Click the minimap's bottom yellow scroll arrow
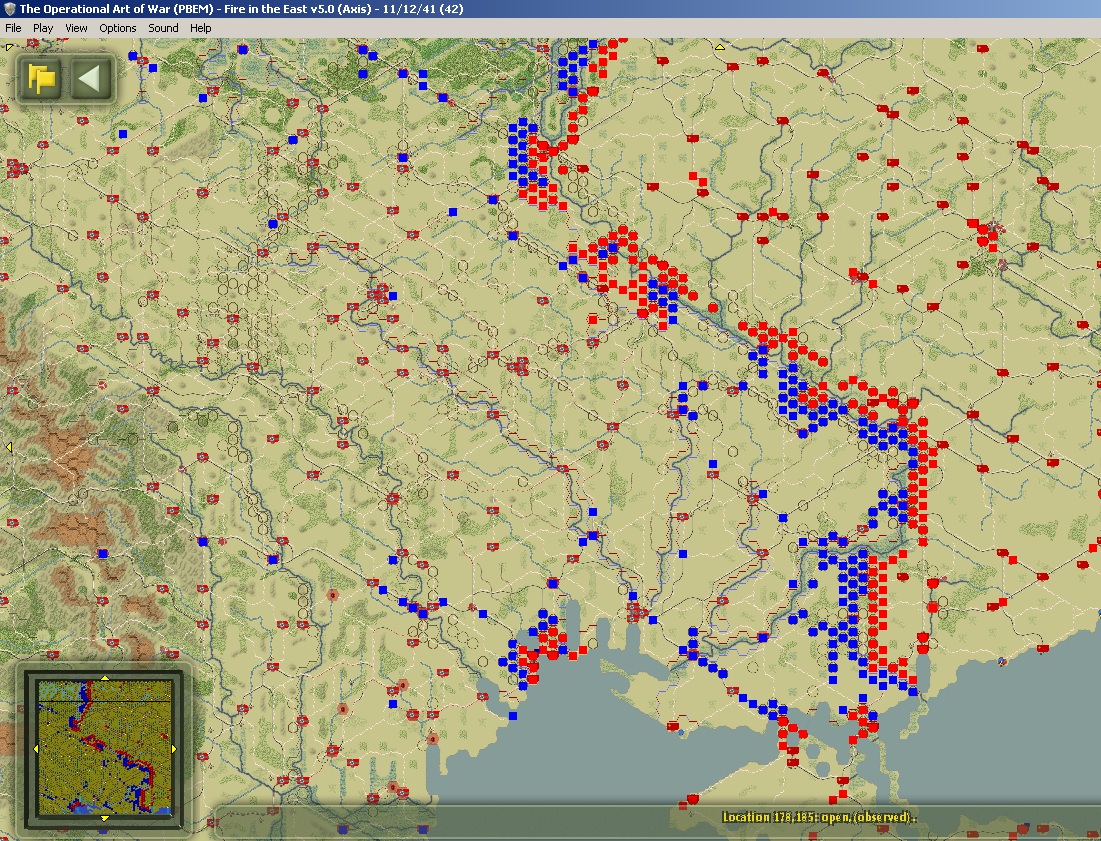This screenshot has width=1101, height=841. [105, 818]
